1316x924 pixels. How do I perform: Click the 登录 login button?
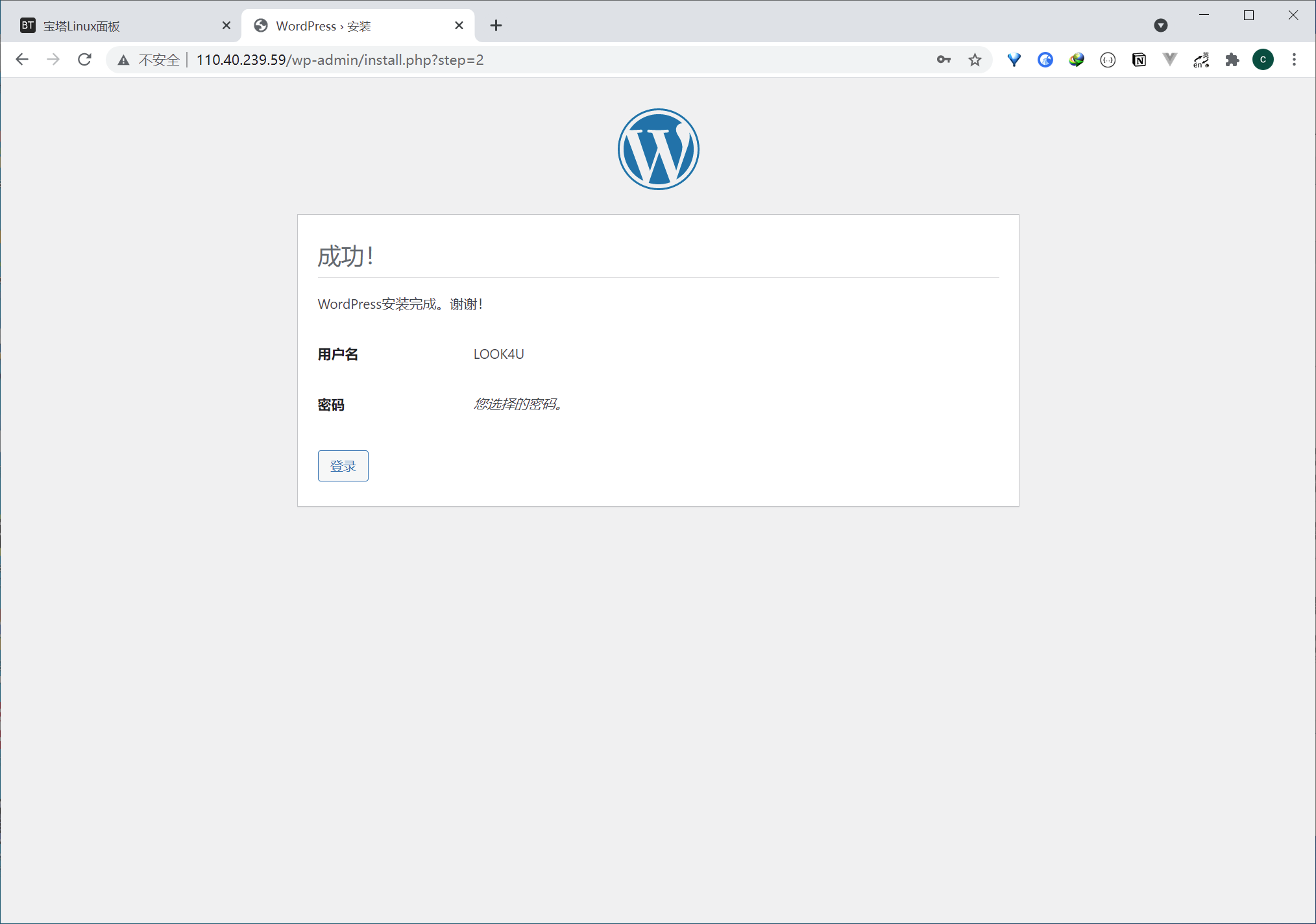343,466
